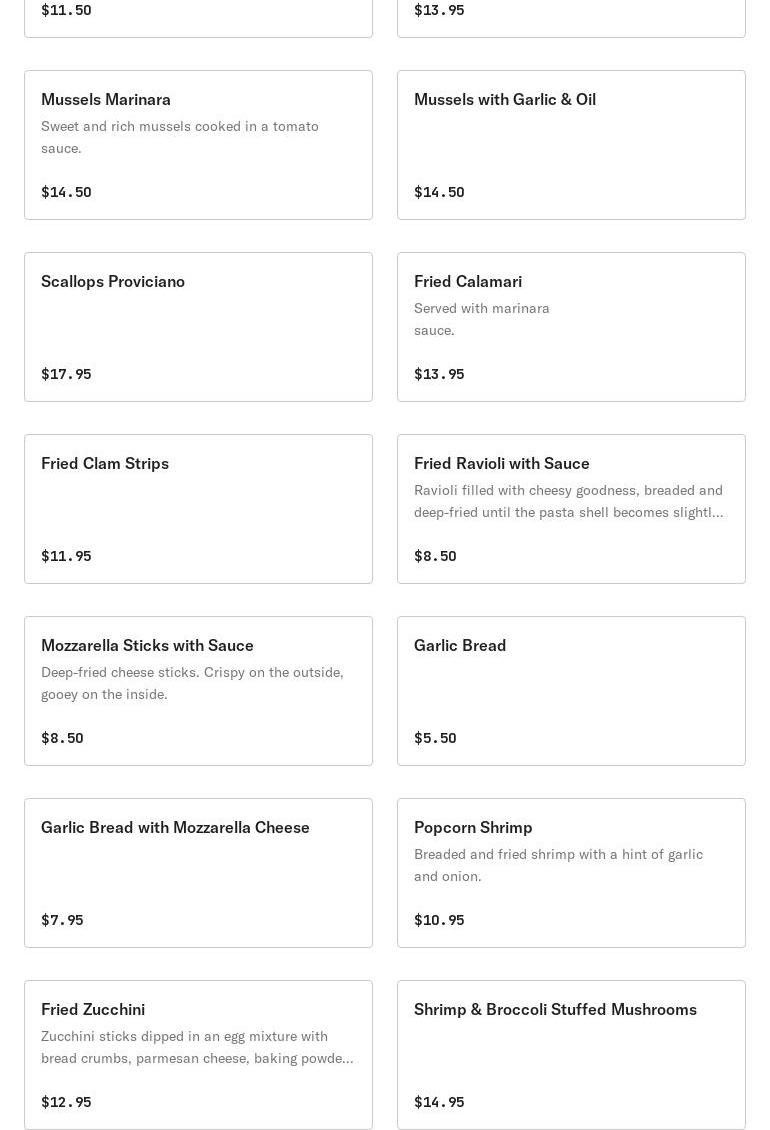Click the Popcorn Shrimp description text

(558, 865)
